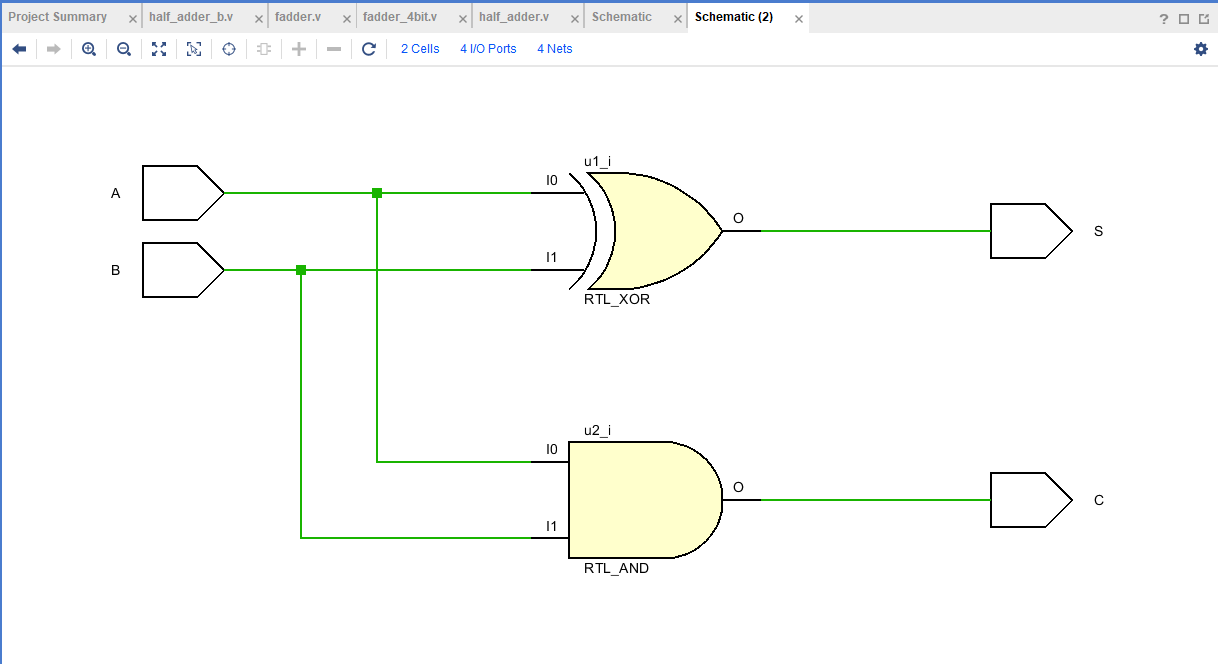1218x664 pixels.
Task: Click the Regenerate Schematic refresh icon
Action: 369,49
